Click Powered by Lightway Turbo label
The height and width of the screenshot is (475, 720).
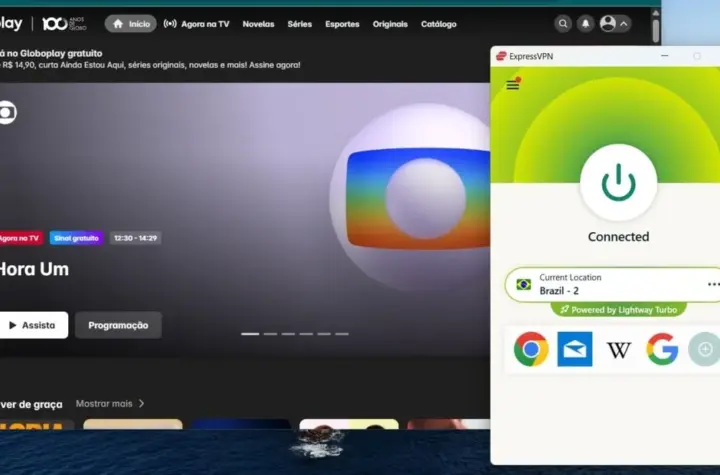tap(619, 310)
